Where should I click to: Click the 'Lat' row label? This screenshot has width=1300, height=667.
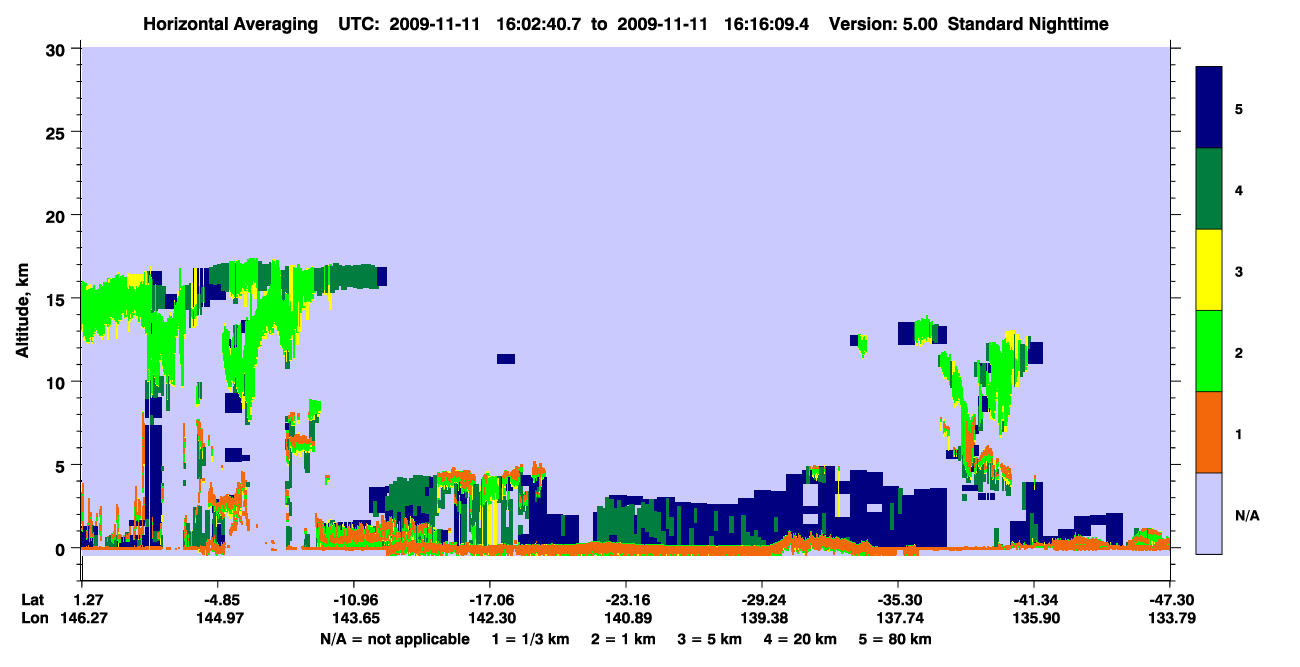click(x=33, y=599)
